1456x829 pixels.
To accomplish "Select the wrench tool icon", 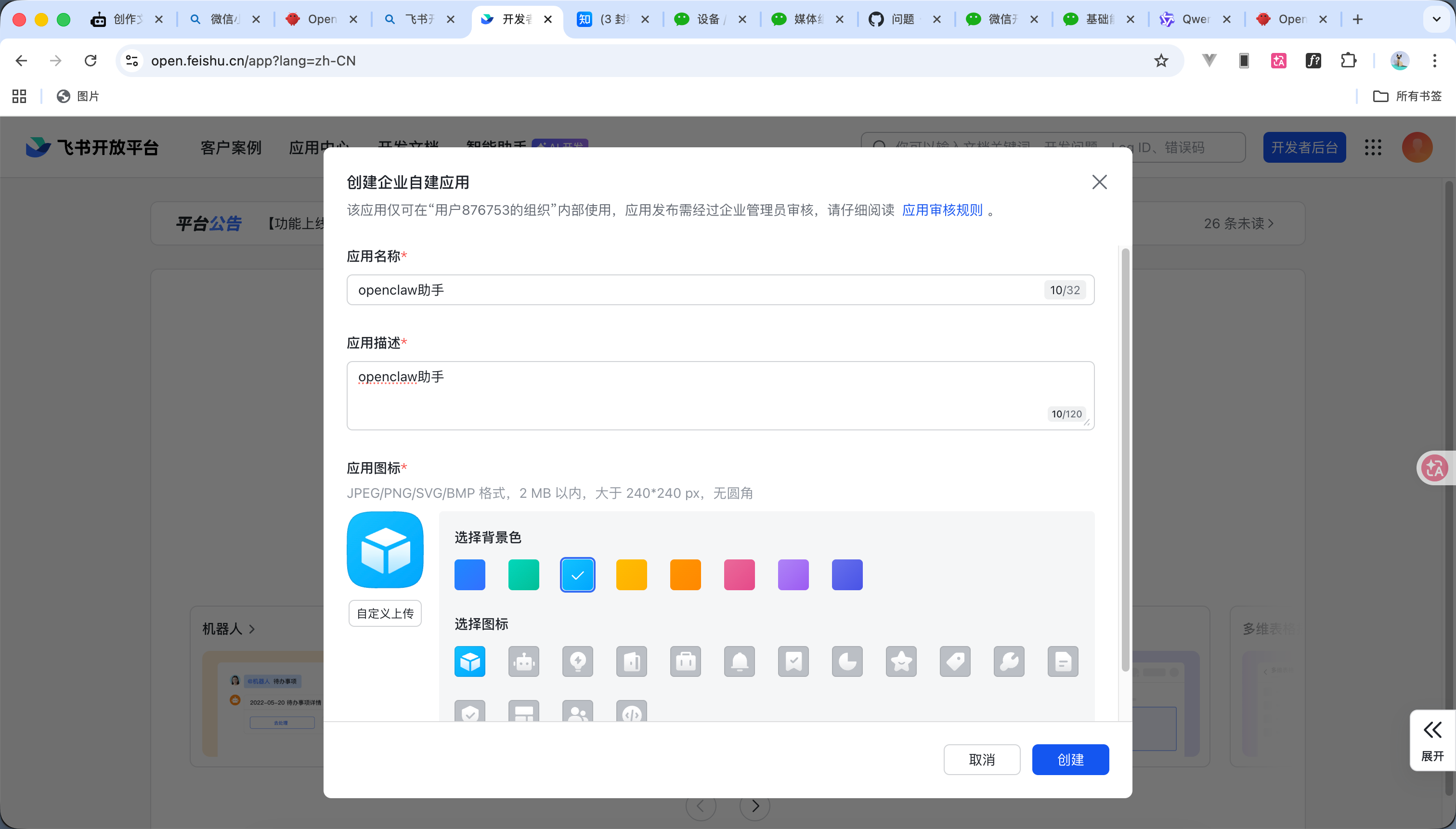I will (x=1008, y=661).
